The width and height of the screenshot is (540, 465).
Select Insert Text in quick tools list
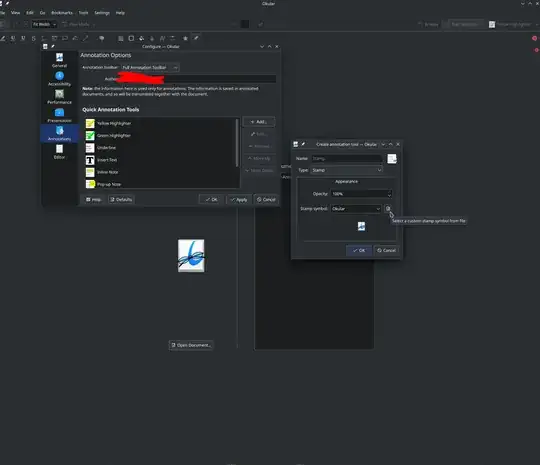[160, 160]
